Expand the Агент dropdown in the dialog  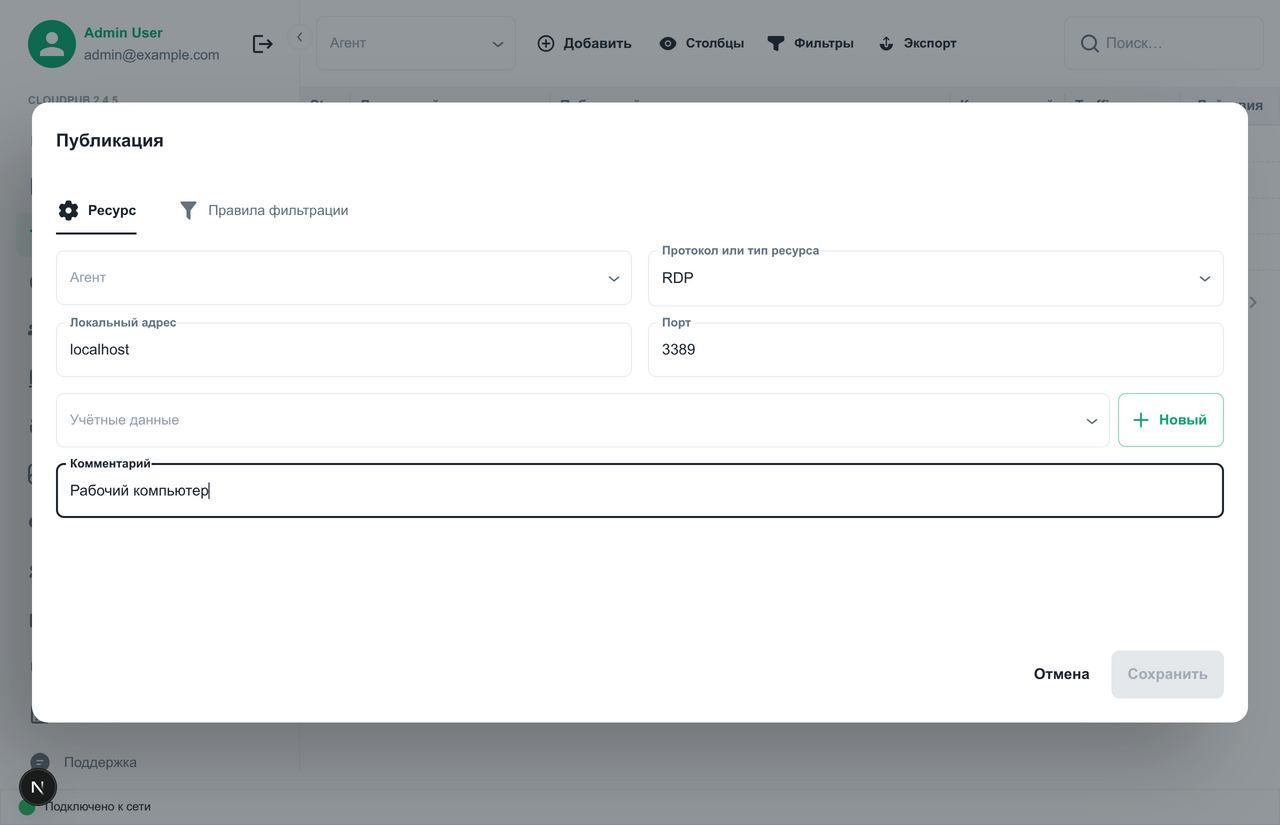click(343, 278)
